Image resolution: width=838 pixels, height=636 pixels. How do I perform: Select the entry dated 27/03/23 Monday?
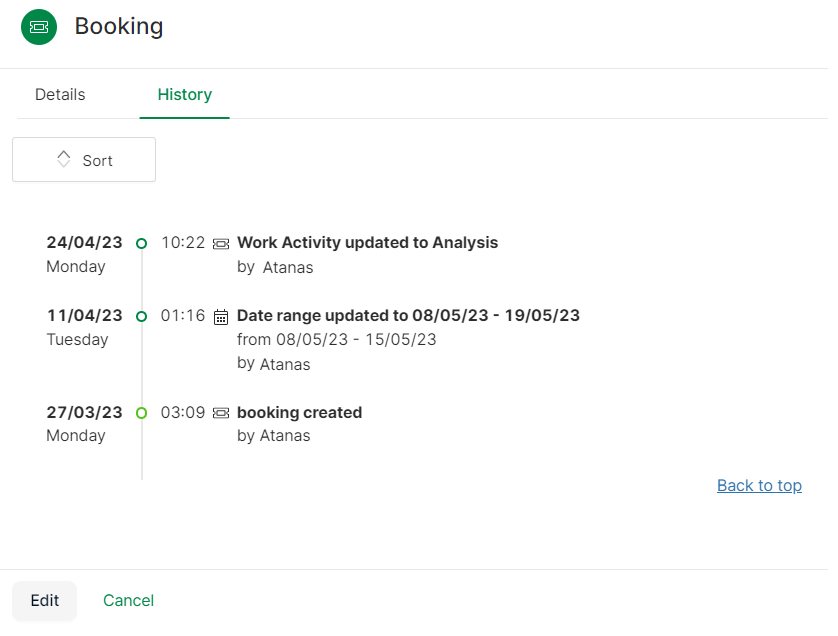point(84,423)
